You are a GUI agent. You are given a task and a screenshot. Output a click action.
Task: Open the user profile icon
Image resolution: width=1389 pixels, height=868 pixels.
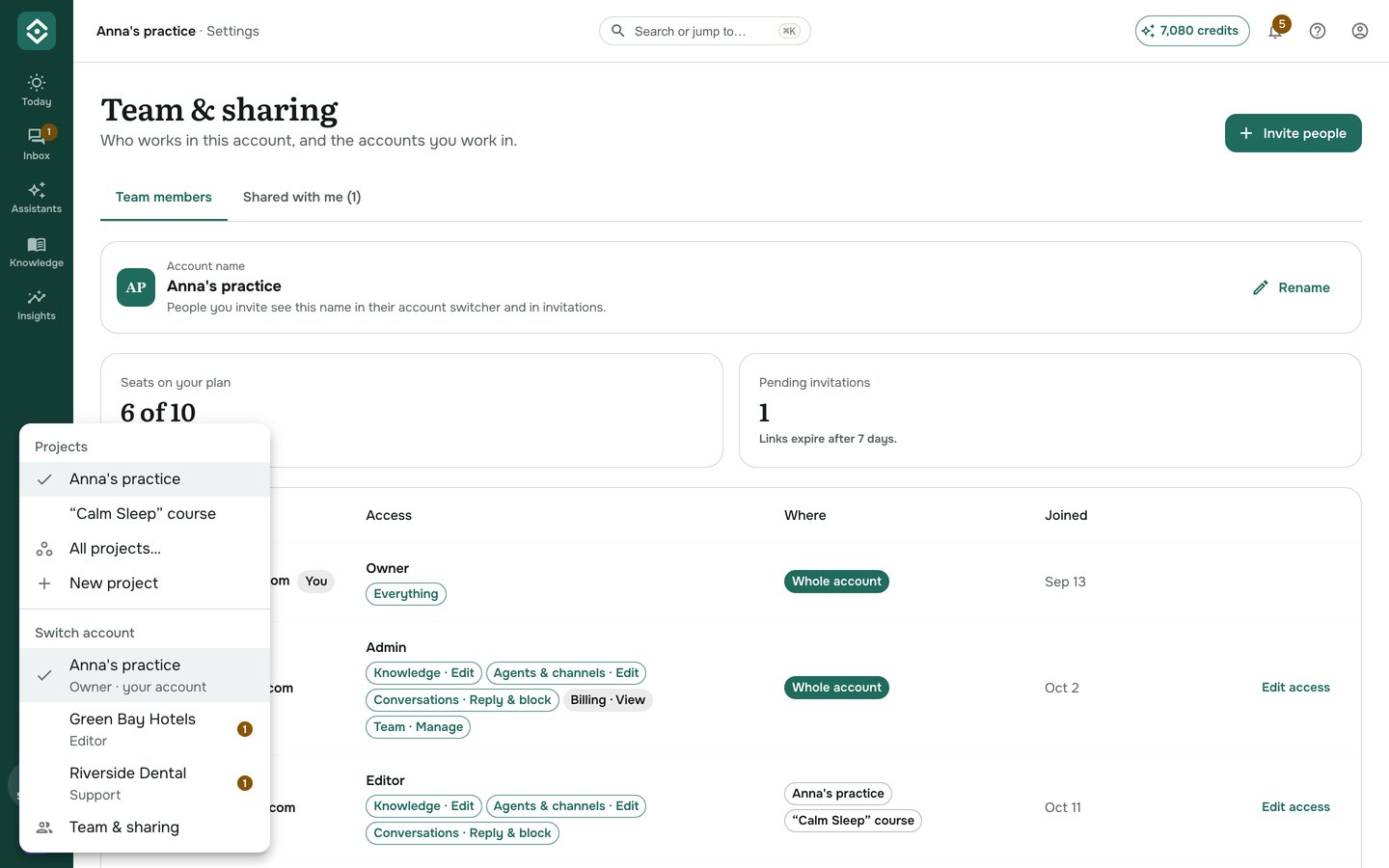1360,31
